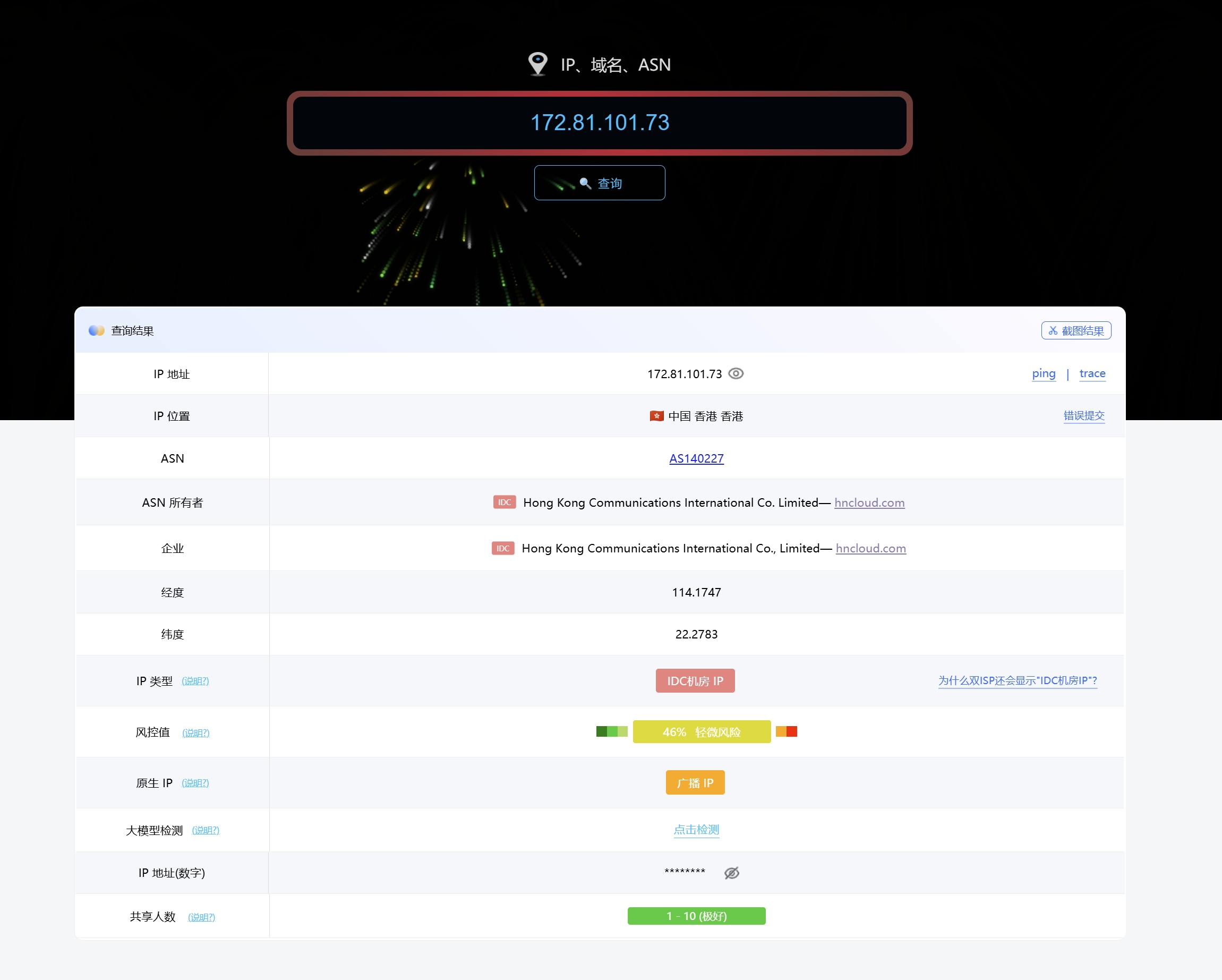Image resolution: width=1222 pixels, height=980 pixels.
Task: Open the 为什么双ISP还会显示 IDC机房IP link
Action: [1018, 680]
